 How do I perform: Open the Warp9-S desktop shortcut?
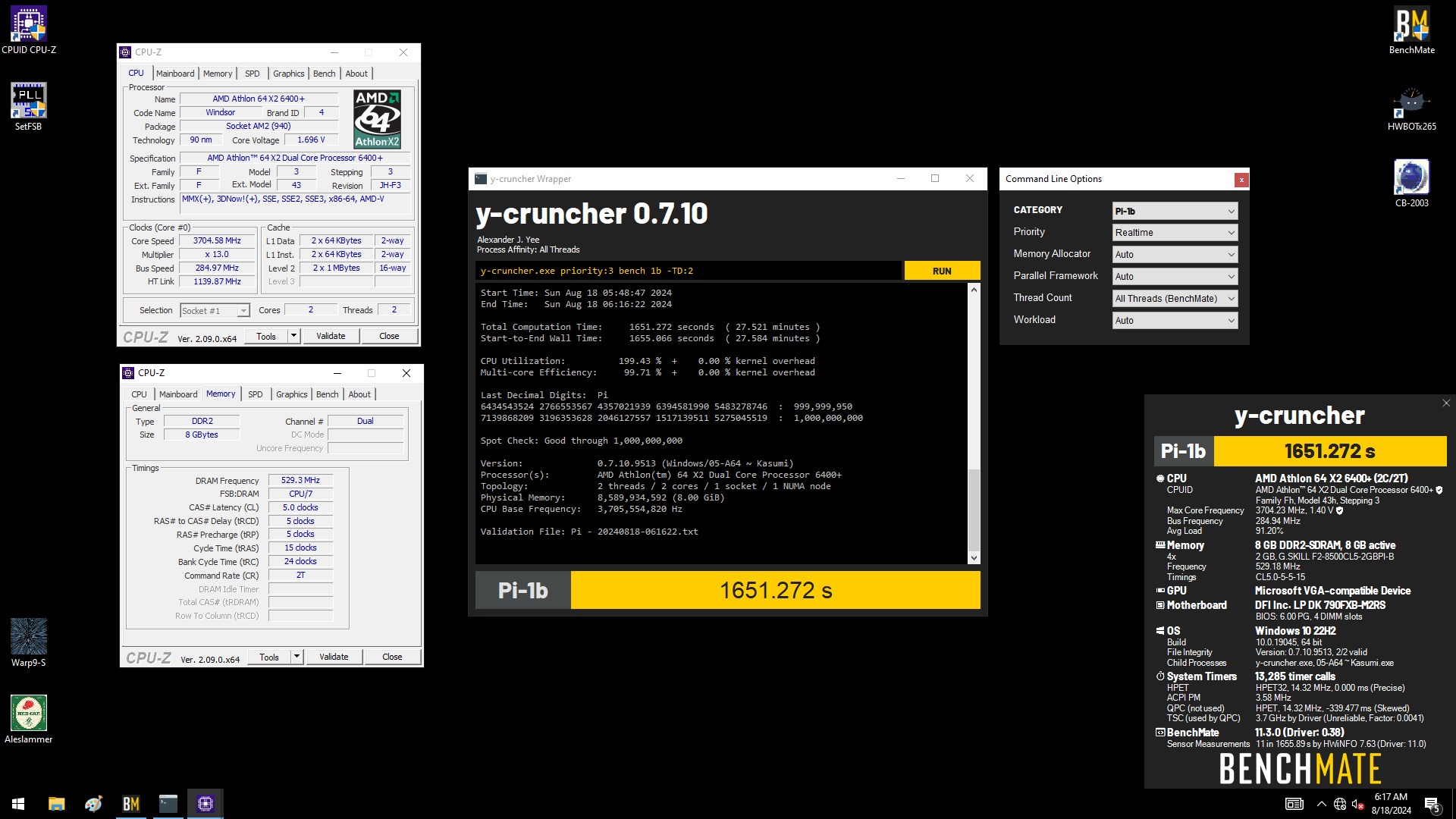28,643
